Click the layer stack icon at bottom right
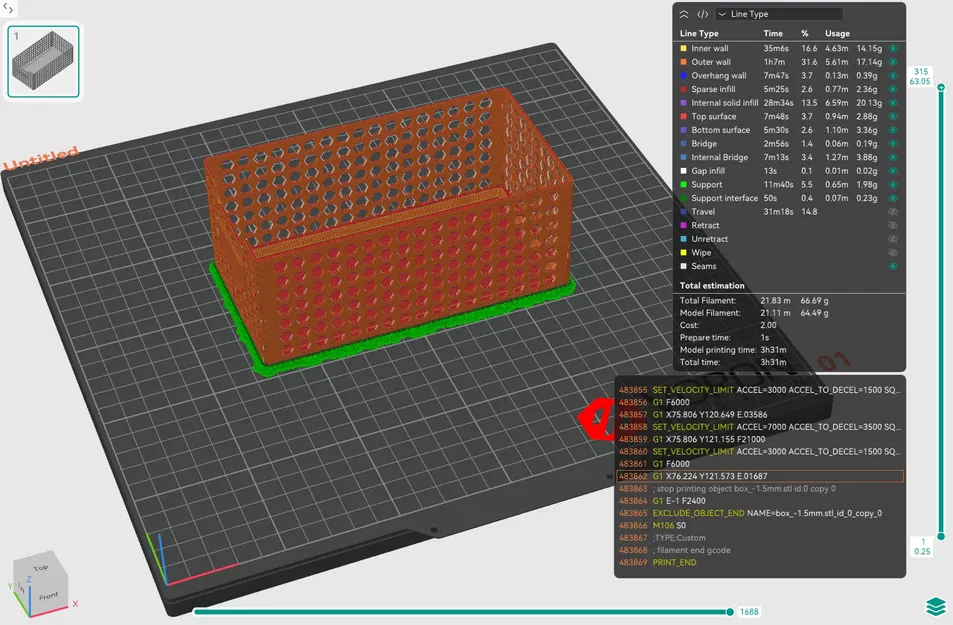The image size is (953, 625). 936,604
